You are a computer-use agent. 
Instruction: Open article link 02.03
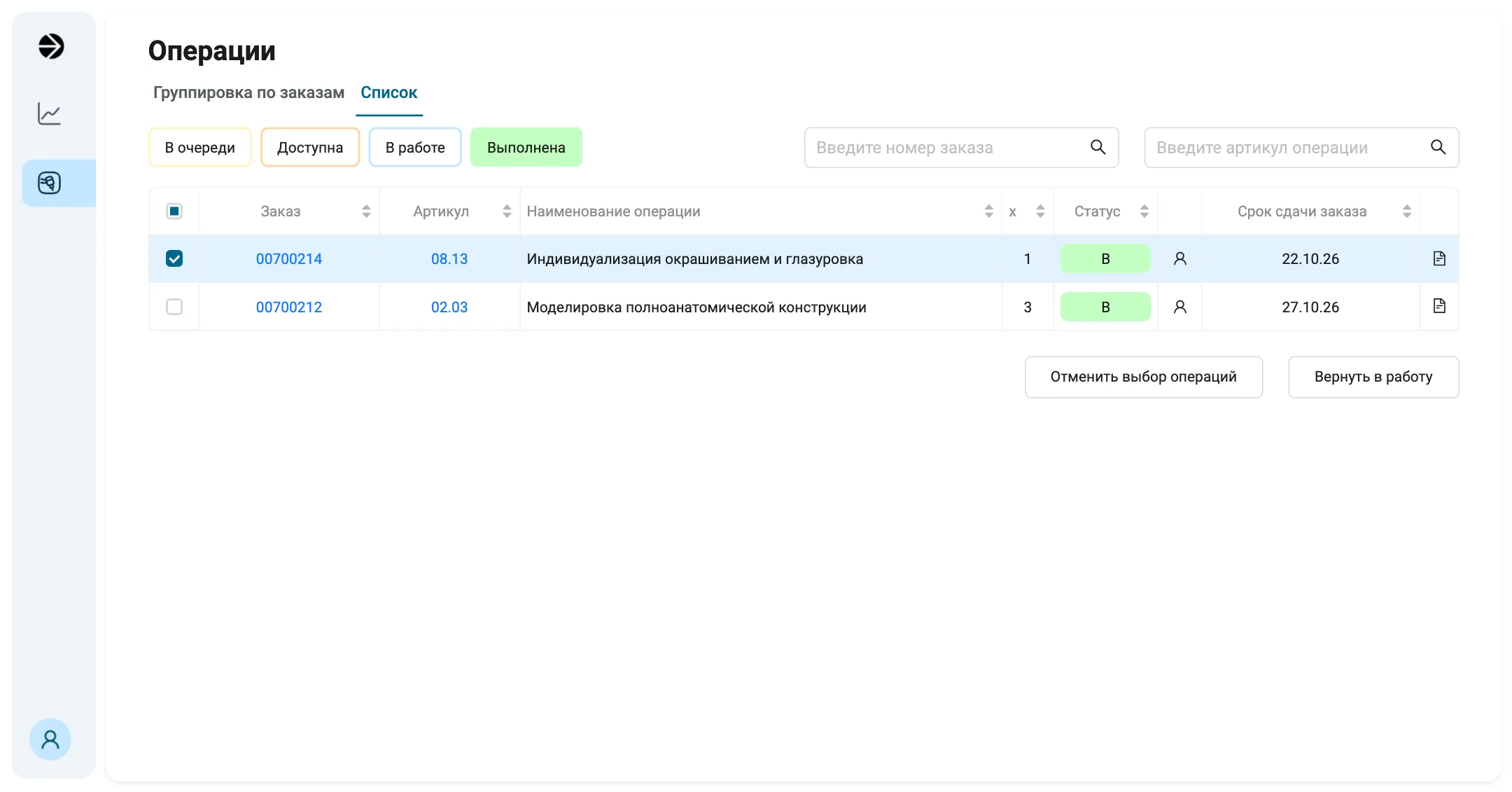[449, 307]
